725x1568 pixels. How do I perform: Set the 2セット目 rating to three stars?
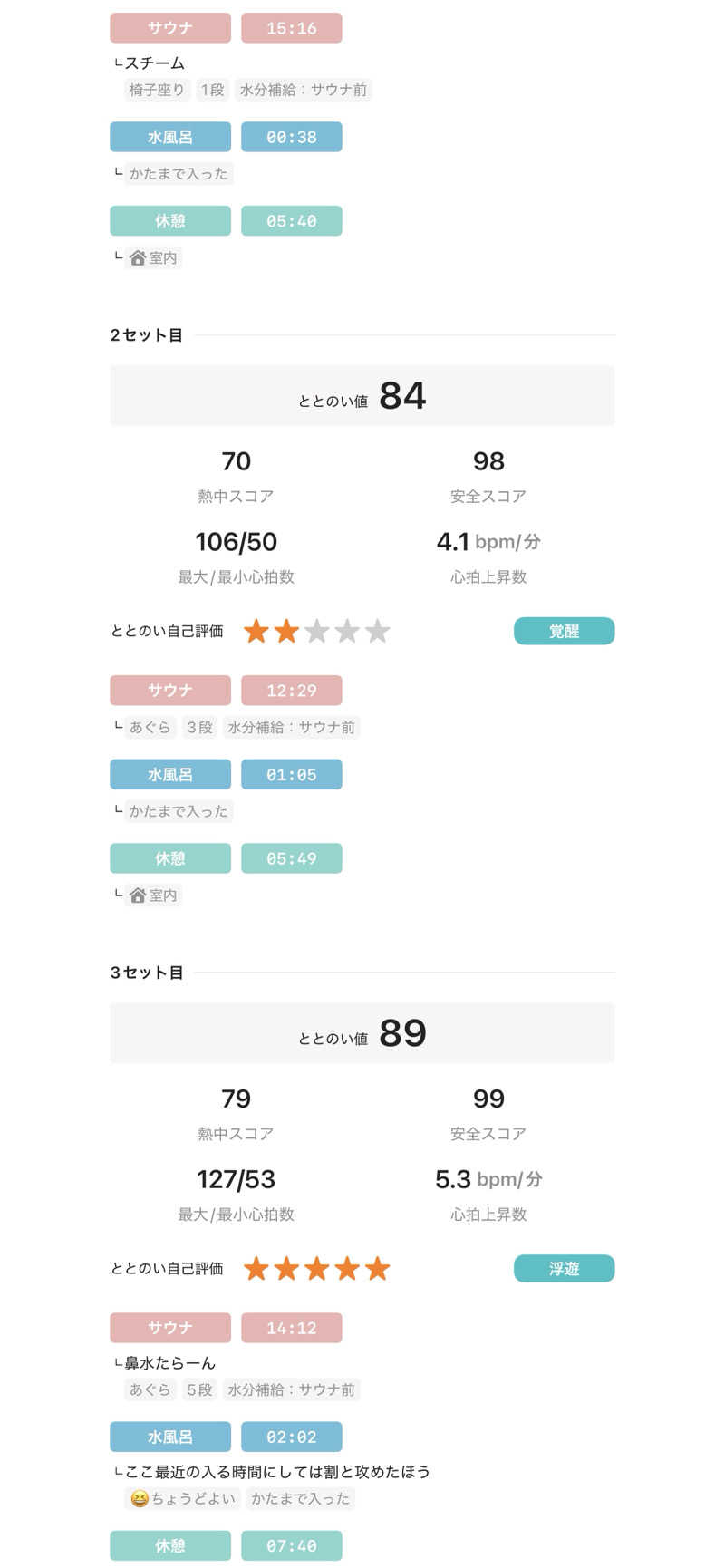(316, 632)
